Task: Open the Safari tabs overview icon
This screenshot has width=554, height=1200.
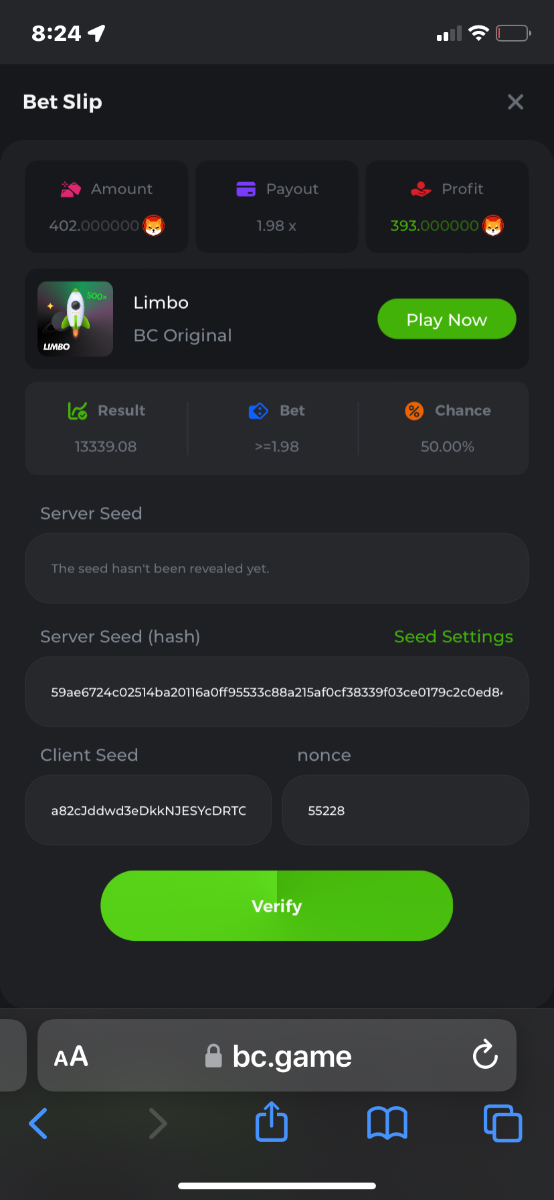Action: (x=503, y=1124)
